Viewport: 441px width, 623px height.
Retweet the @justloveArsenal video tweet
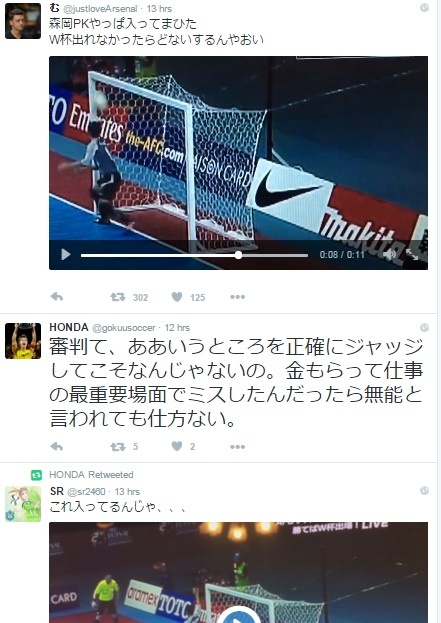point(118,297)
